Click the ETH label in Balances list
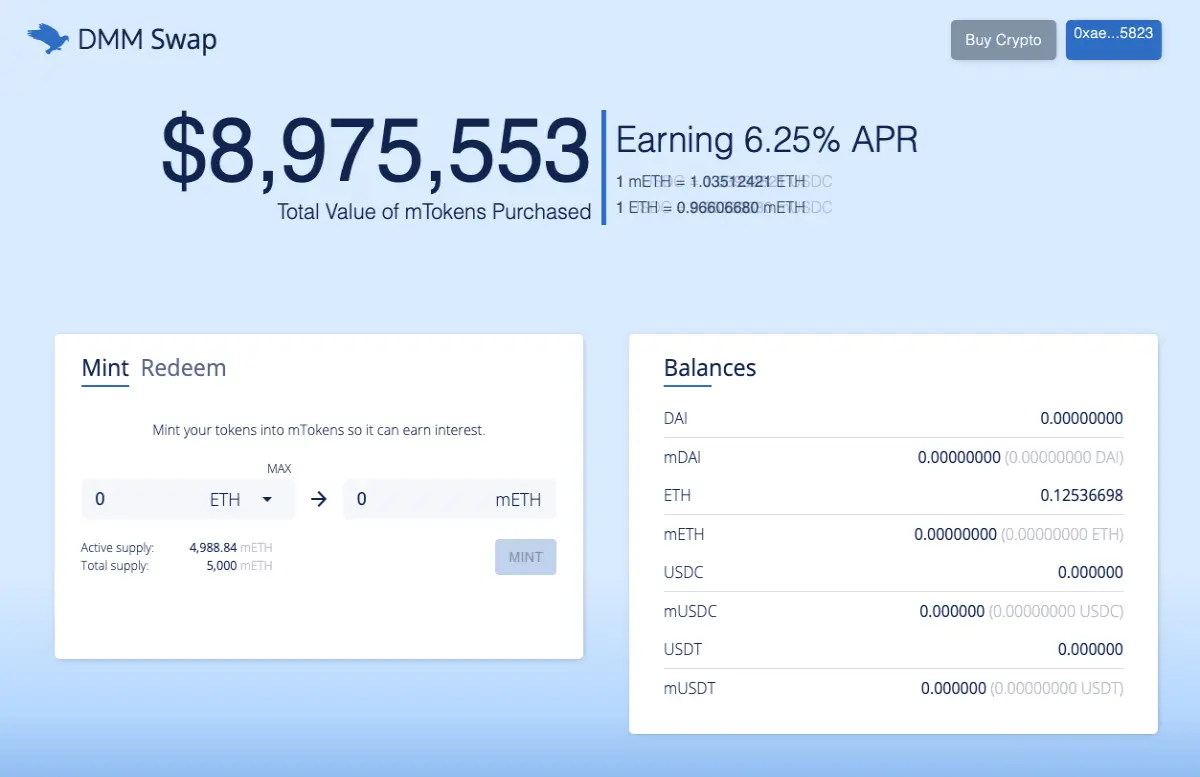This screenshot has height=777, width=1200. click(677, 495)
